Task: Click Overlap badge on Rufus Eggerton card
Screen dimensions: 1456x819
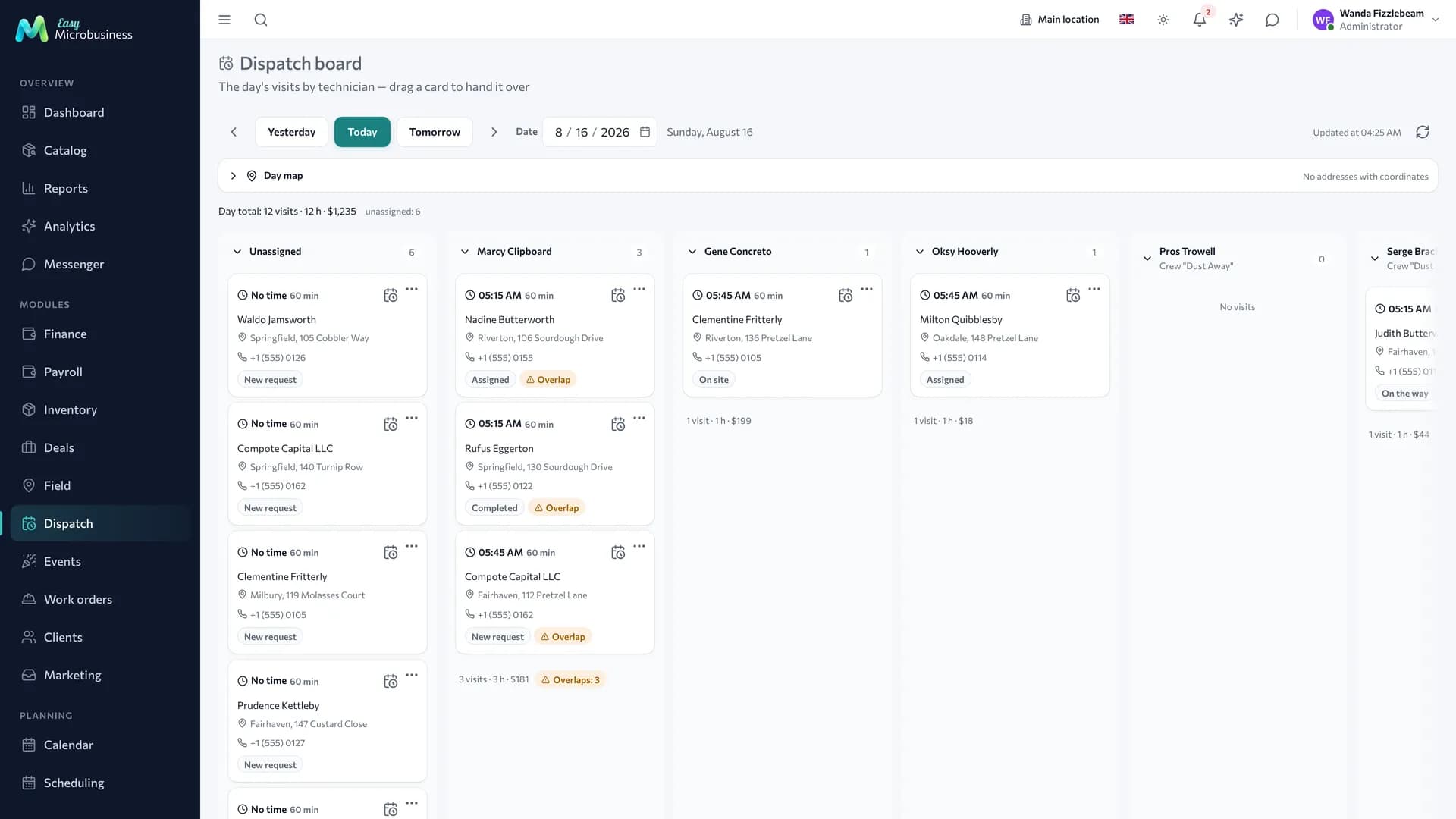Action: pos(557,508)
